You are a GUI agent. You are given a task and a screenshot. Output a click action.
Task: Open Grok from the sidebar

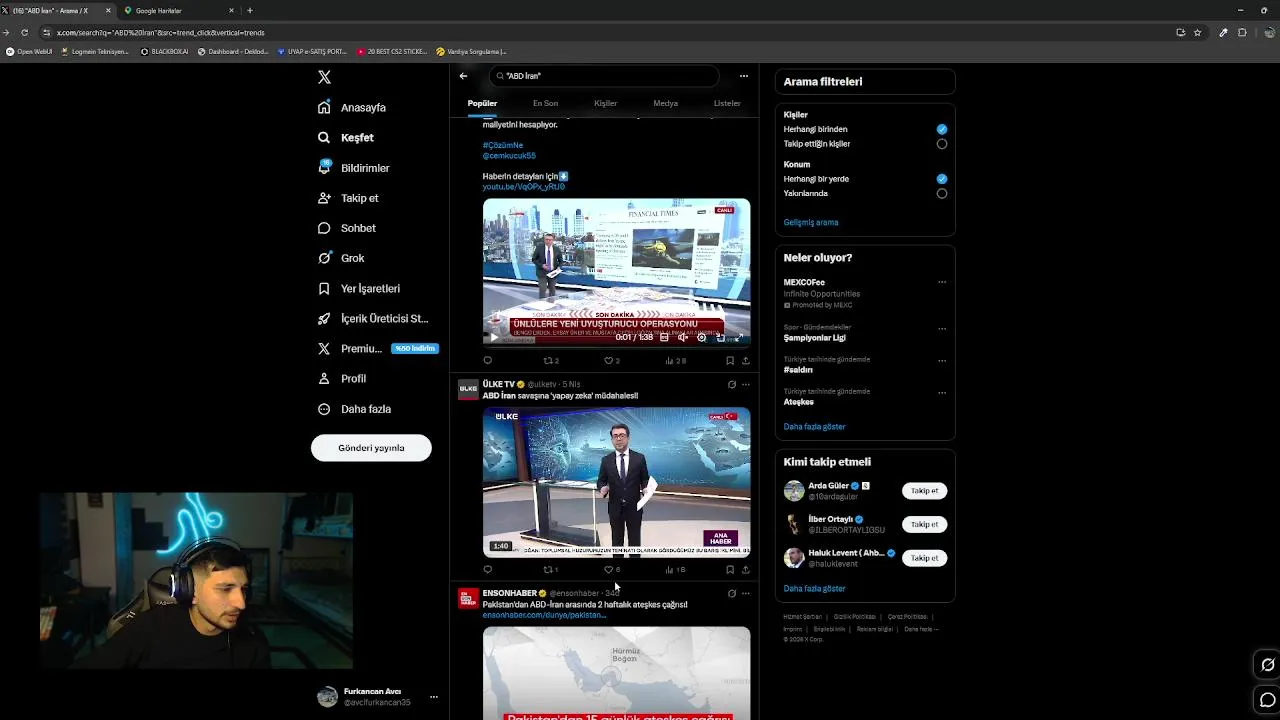click(x=341, y=258)
